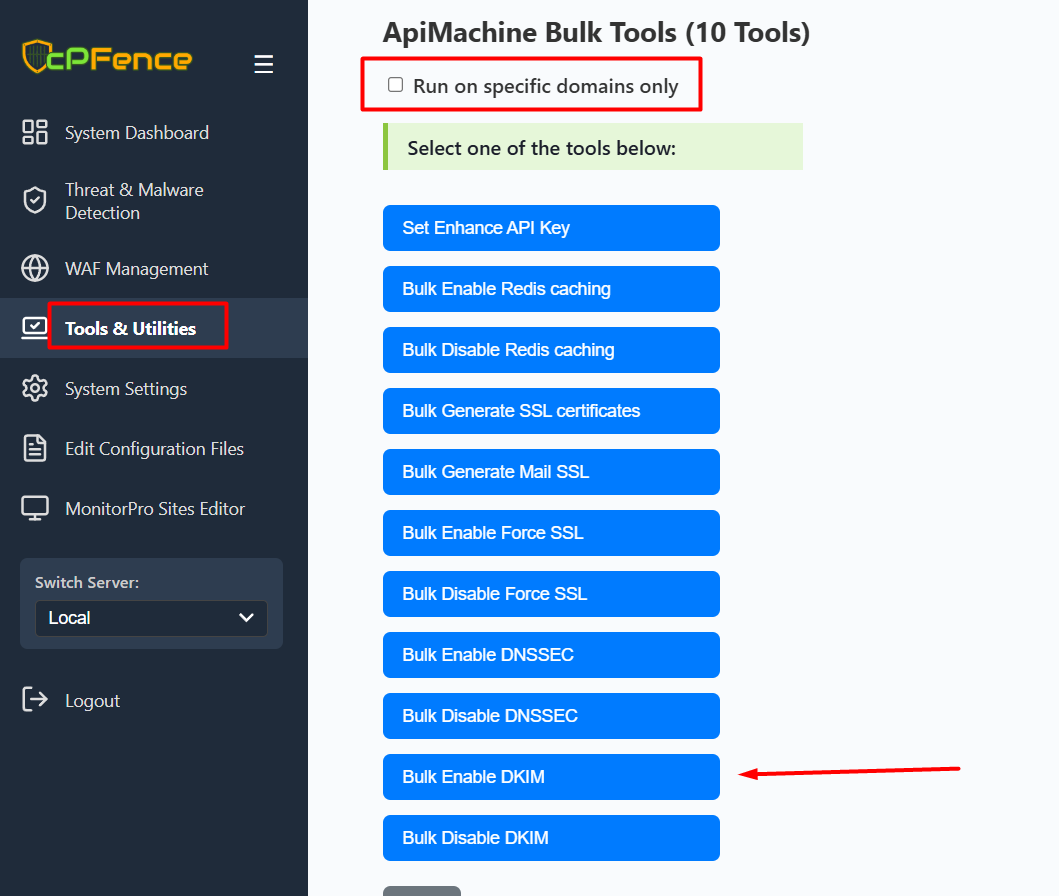
Task: Click the WAF Management globe icon
Action: coord(35,268)
